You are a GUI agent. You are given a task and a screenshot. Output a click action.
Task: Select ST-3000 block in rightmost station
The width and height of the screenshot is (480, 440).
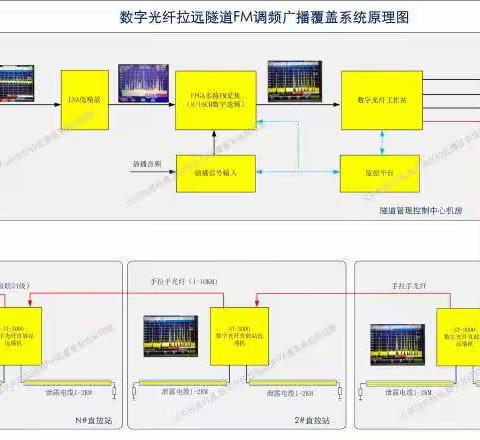458,337
